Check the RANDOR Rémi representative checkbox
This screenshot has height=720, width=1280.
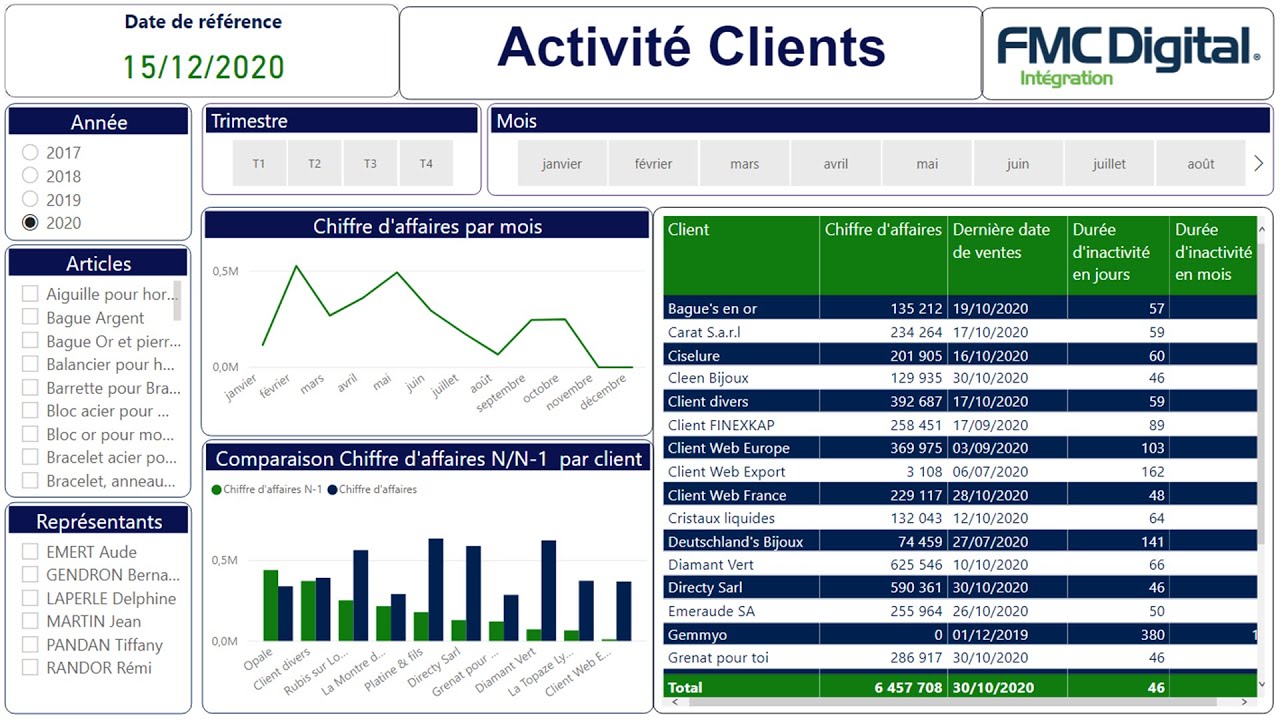click(x=30, y=668)
